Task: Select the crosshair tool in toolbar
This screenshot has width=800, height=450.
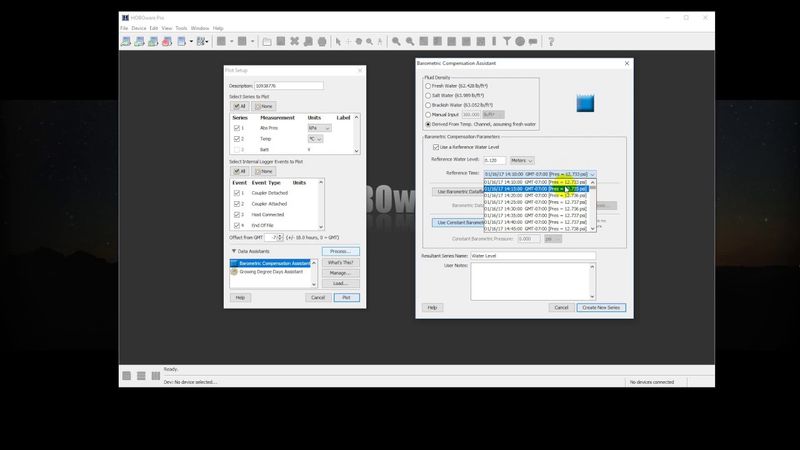Action: (x=348, y=42)
